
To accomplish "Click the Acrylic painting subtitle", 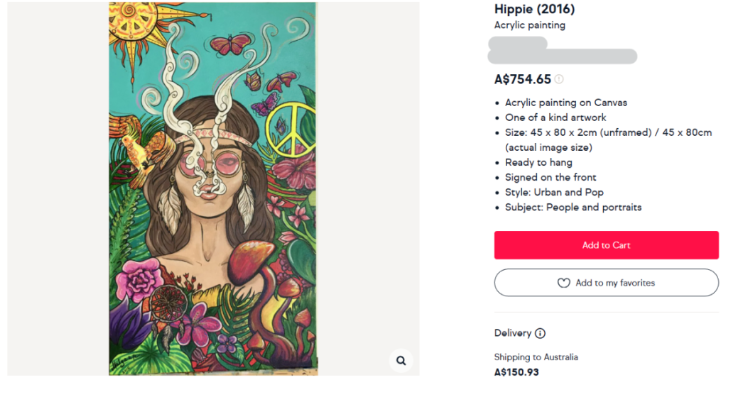I will (x=530, y=25).
